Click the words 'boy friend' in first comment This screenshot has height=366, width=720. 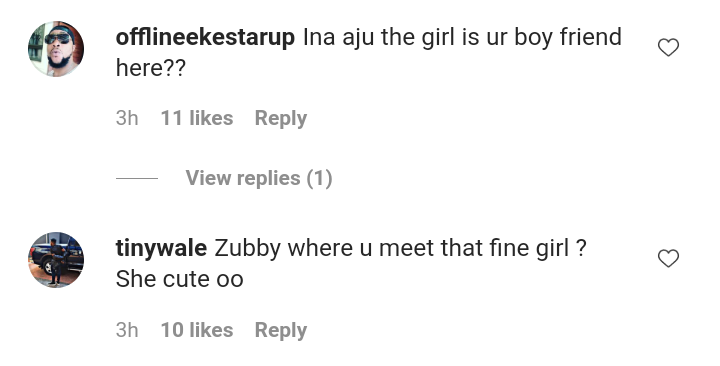568,37
